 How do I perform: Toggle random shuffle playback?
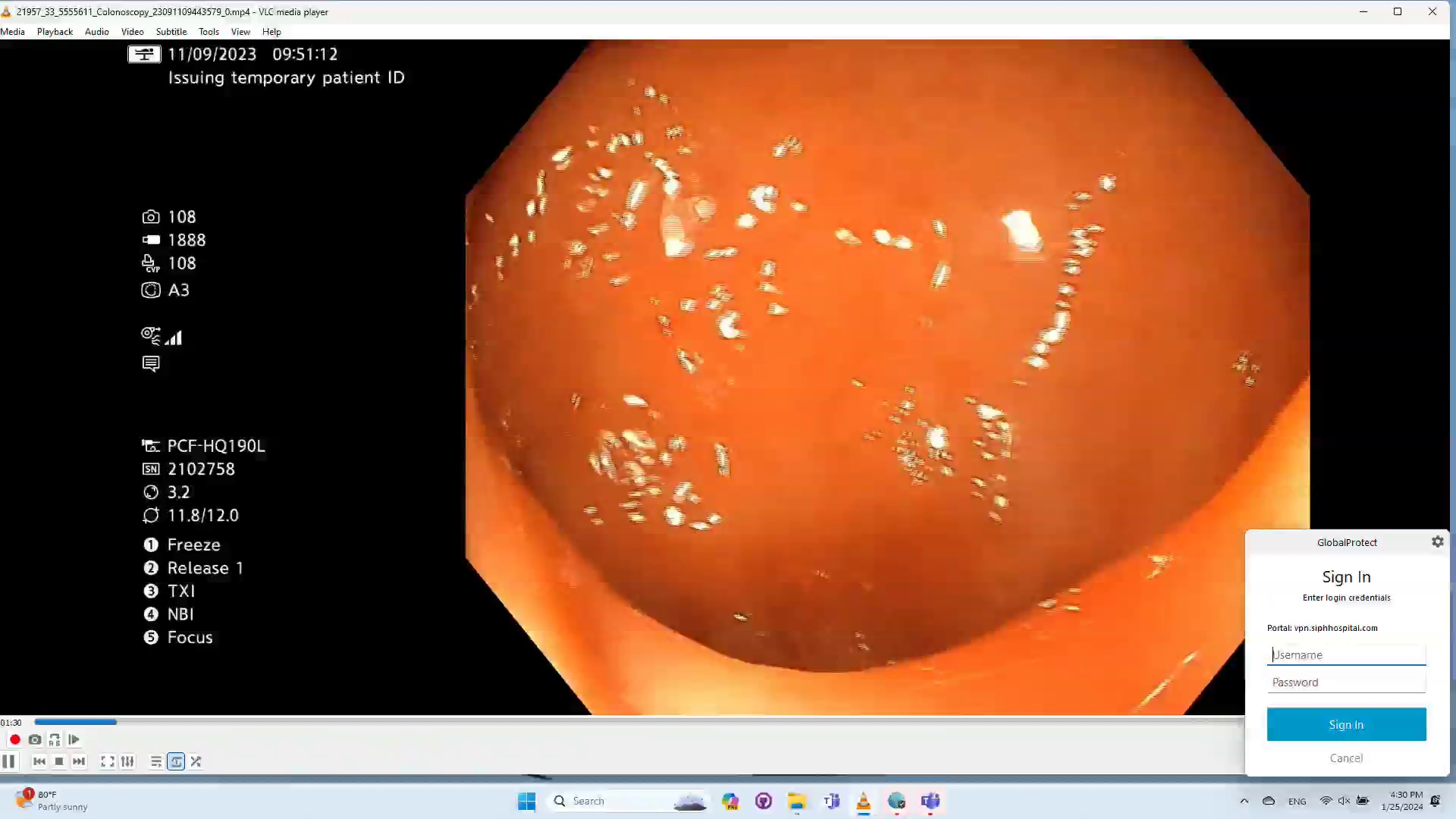click(196, 761)
